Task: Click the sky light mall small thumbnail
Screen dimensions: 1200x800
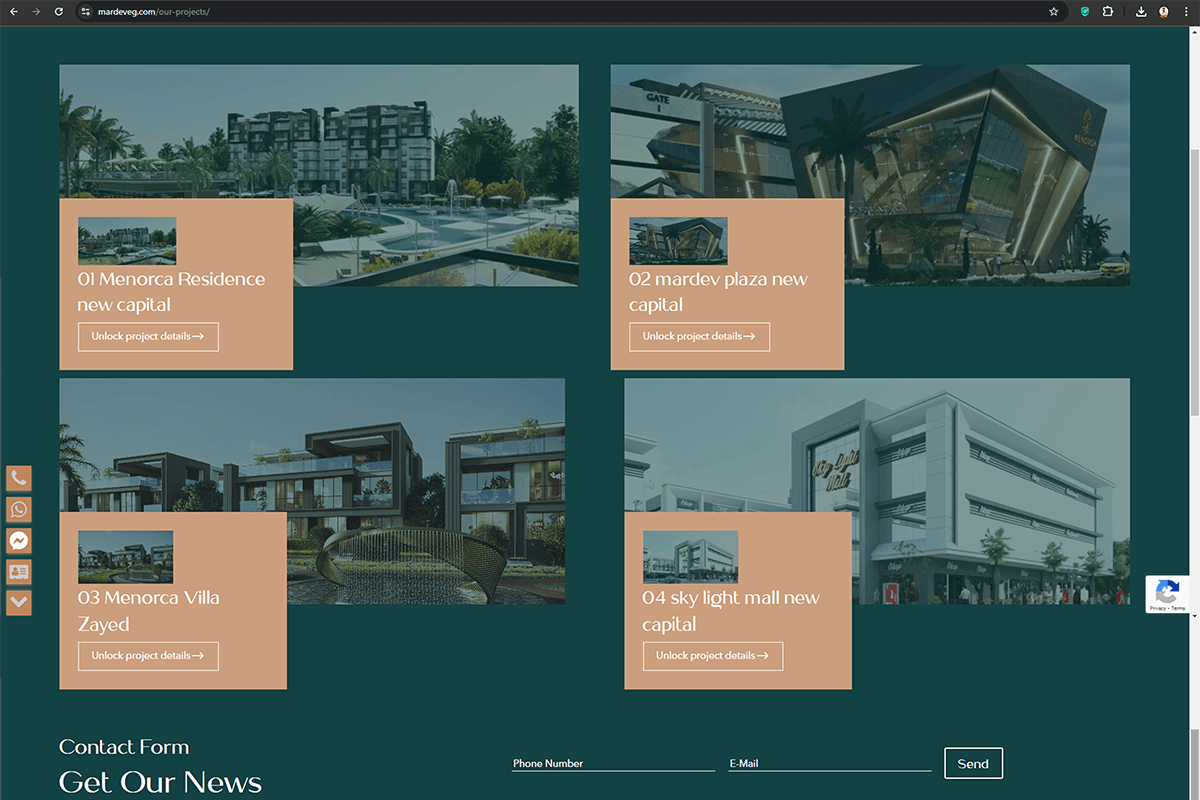Action: 690,557
